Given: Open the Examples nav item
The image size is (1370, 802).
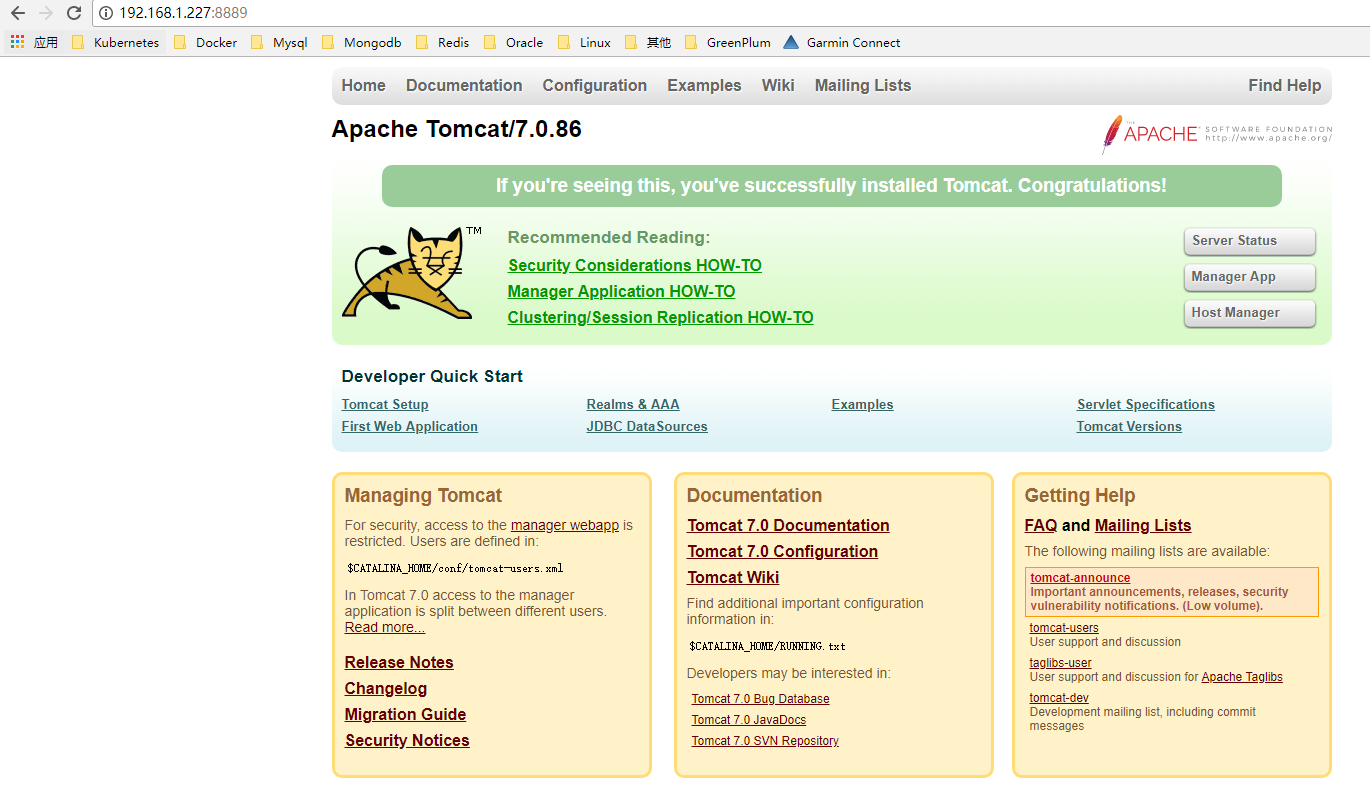Looking at the screenshot, I should pos(704,86).
